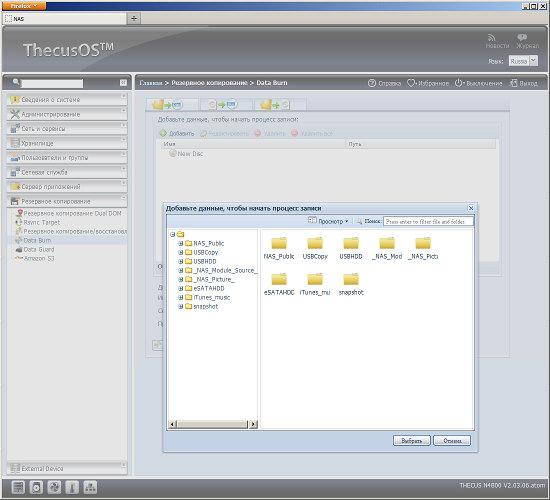This screenshot has width=550, height=500.
Task: Click the network status icon in bottom bar
Action: [x=90, y=487]
